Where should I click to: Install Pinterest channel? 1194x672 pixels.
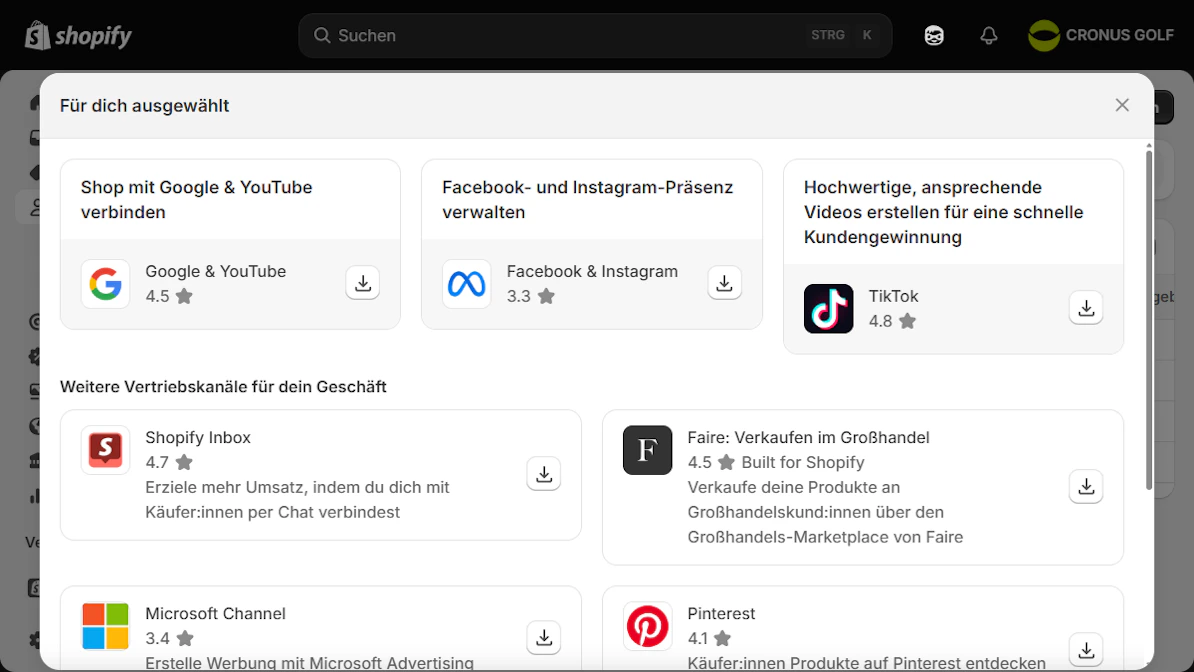pos(1086,650)
